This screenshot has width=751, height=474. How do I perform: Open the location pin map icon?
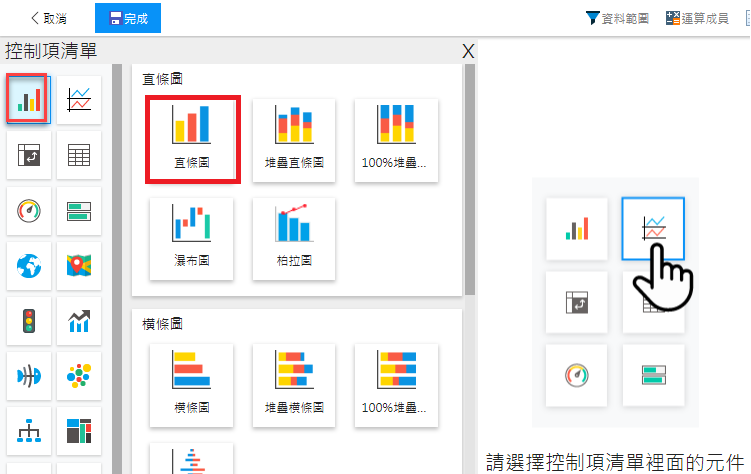[79, 265]
